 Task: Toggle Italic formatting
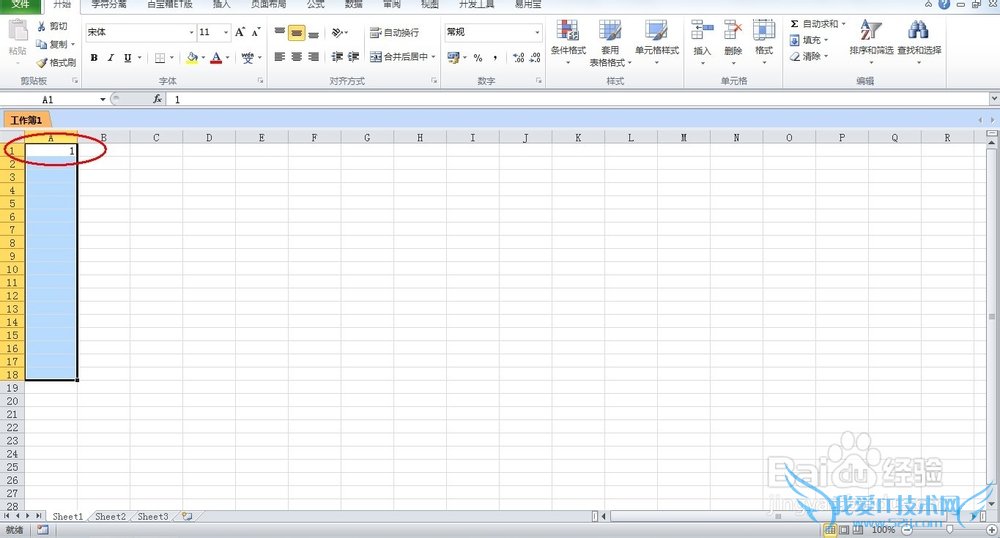110,57
